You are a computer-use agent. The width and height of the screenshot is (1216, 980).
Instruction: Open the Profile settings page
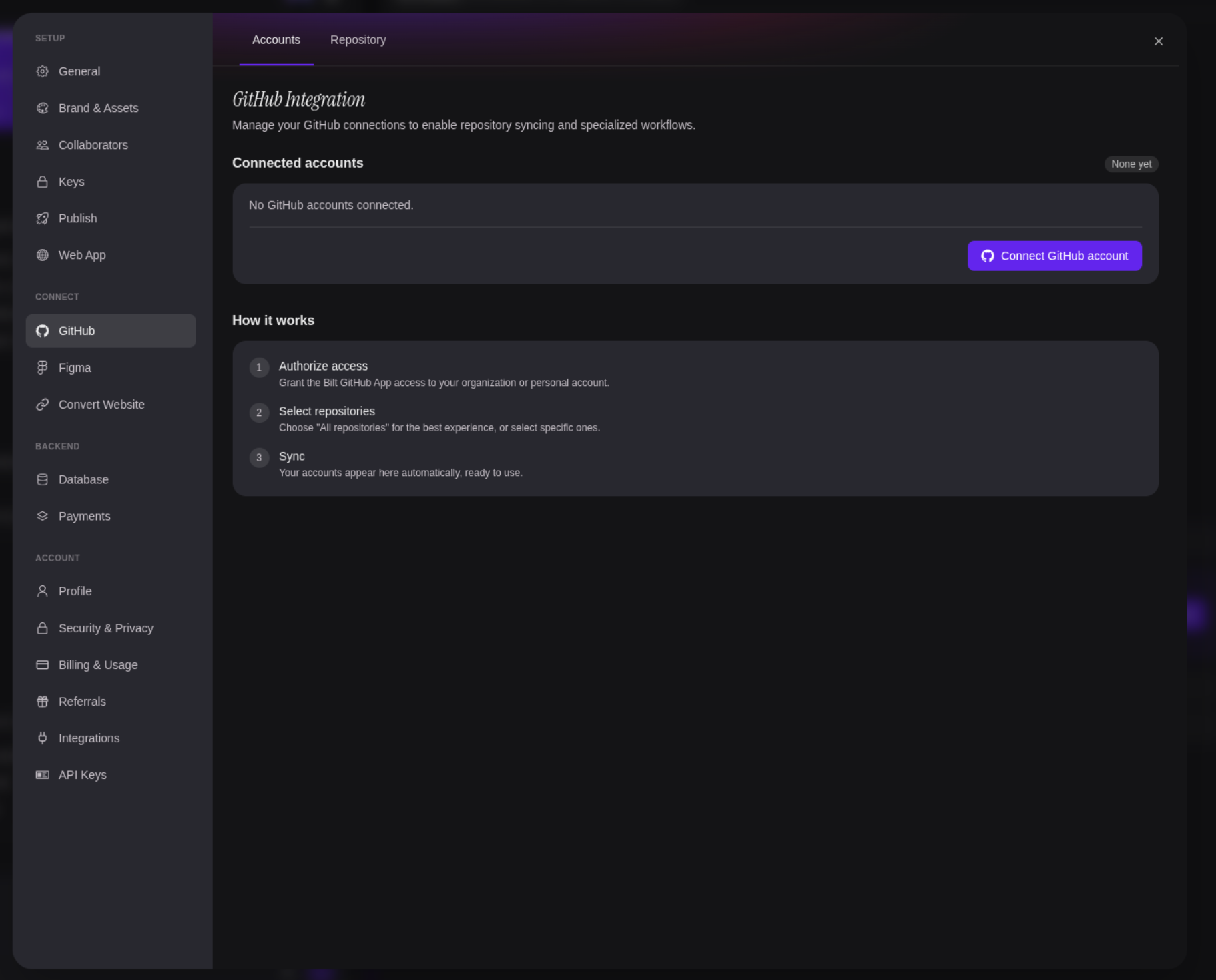[111, 591]
